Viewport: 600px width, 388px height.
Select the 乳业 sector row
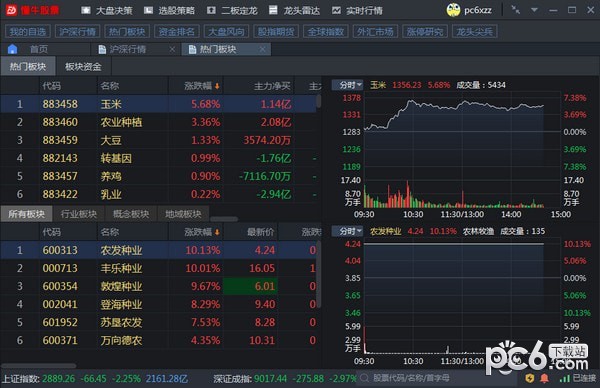158,194
